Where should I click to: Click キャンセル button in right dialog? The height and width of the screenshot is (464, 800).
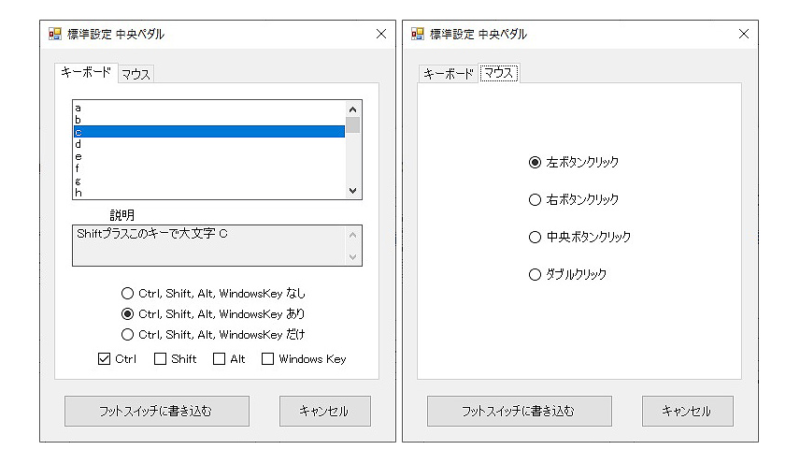(687, 411)
